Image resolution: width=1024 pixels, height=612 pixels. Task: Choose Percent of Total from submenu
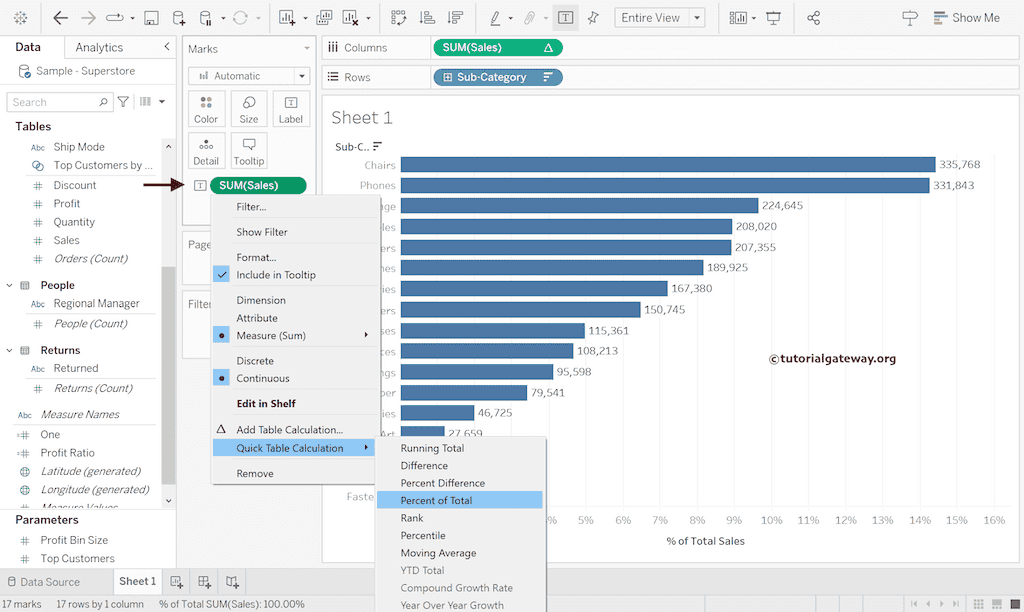click(x=436, y=500)
